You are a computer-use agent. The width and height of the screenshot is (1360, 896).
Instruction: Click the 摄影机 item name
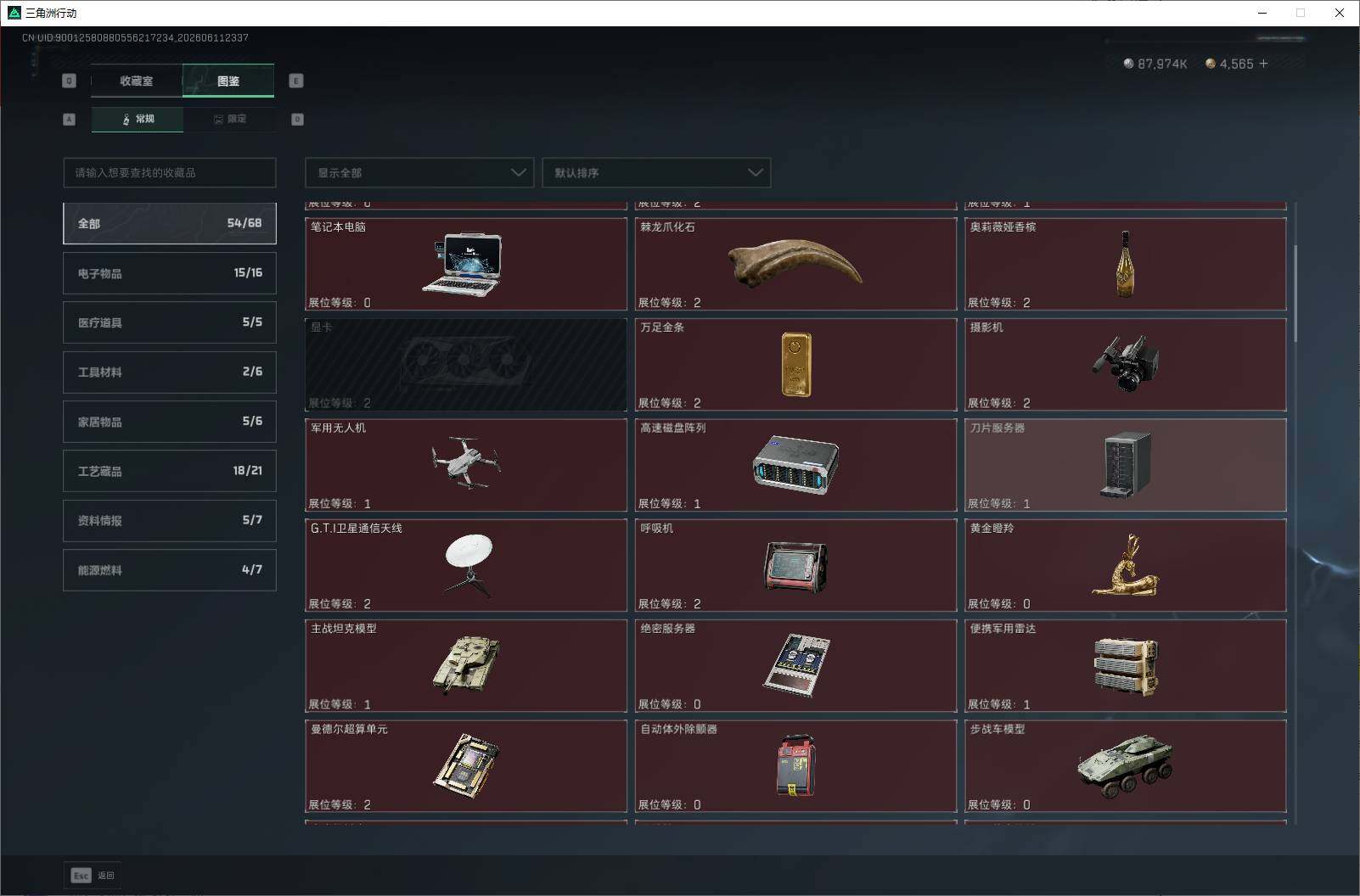[x=986, y=327]
